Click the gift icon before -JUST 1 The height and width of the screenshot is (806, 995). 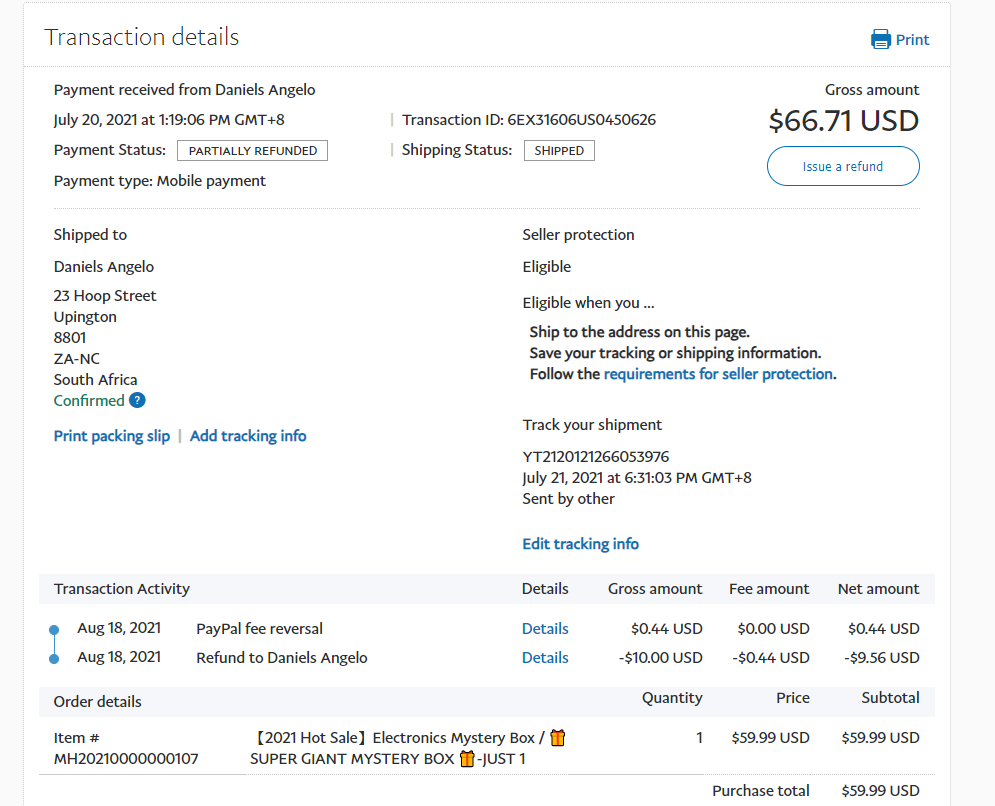tap(466, 759)
